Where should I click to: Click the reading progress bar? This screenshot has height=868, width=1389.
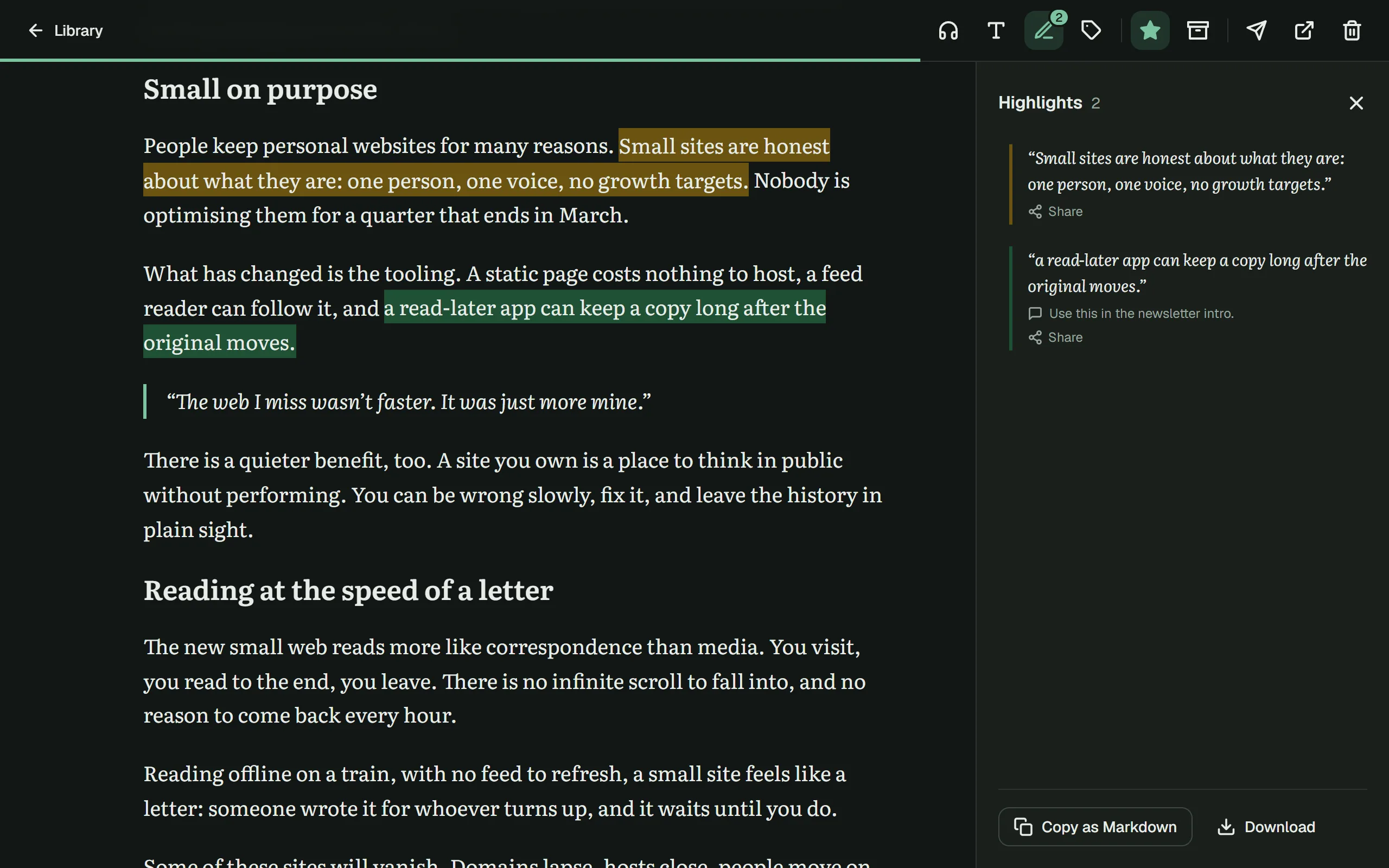pyautogui.click(x=460, y=60)
